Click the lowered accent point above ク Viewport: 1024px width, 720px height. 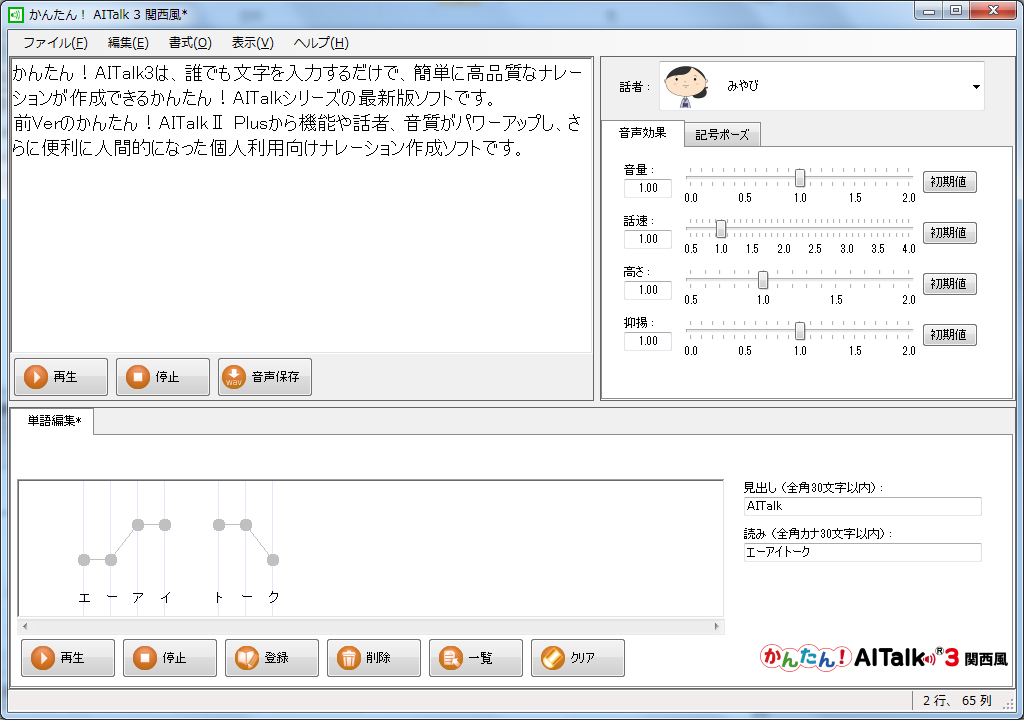click(273, 560)
